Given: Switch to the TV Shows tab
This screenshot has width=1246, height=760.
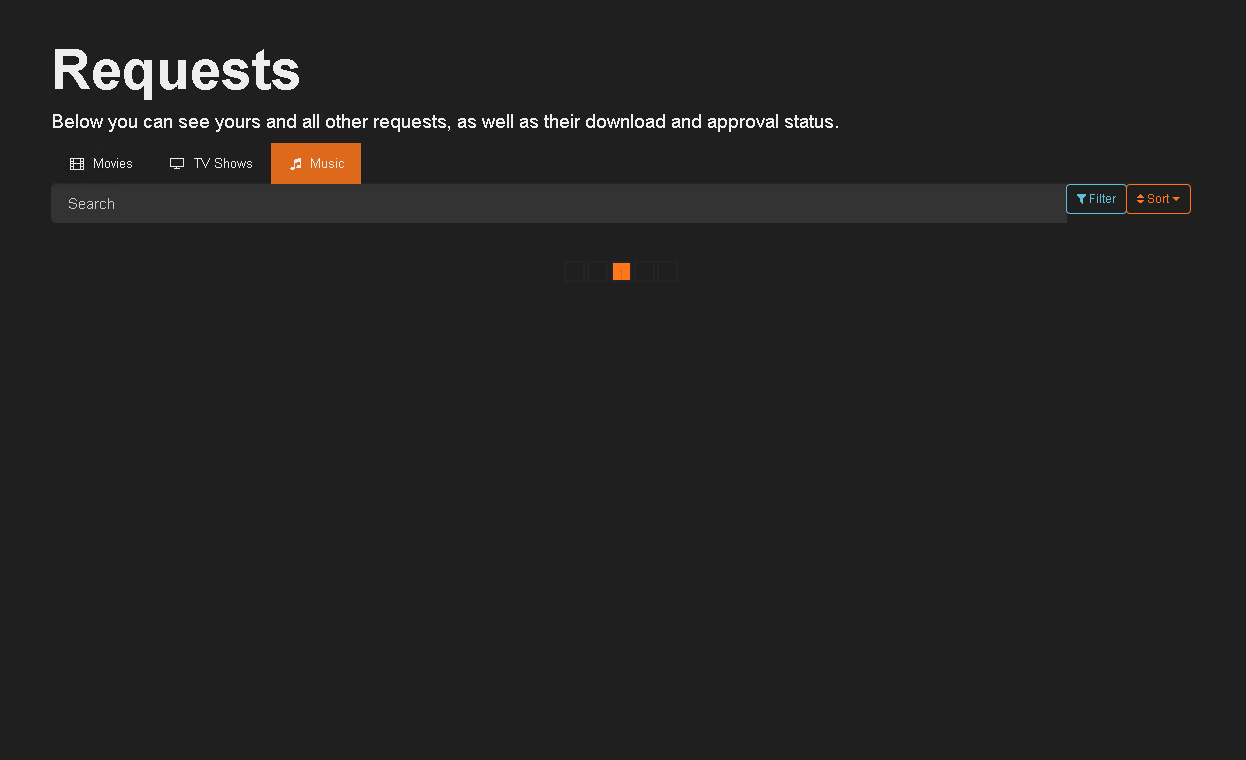Looking at the screenshot, I should click(x=211, y=163).
